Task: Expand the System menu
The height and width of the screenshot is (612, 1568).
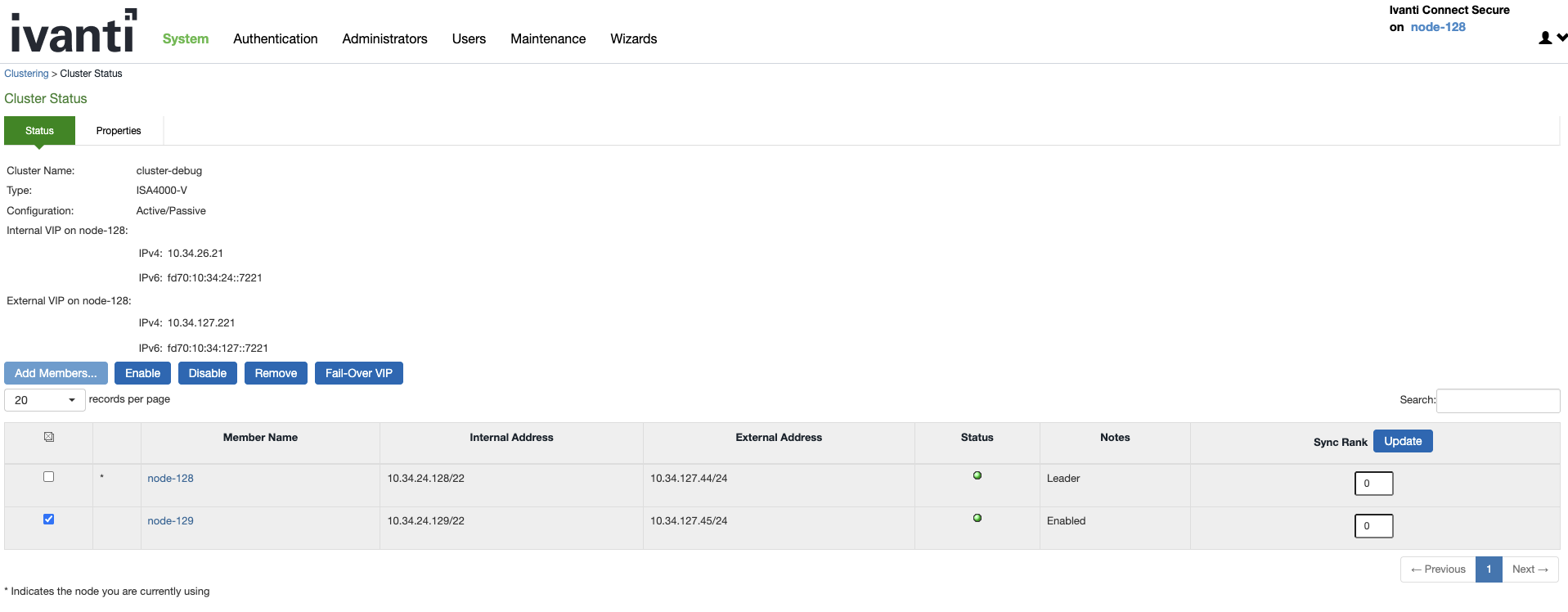Action: (186, 38)
